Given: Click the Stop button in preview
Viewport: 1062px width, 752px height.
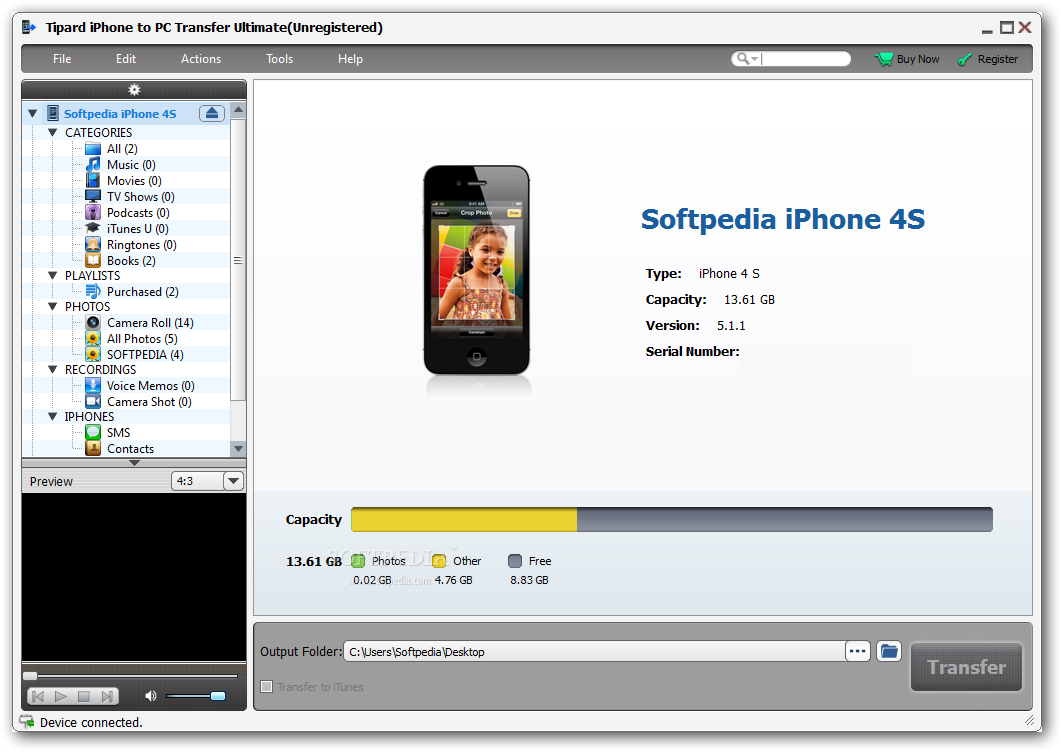Looking at the screenshot, I should coord(83,696).
